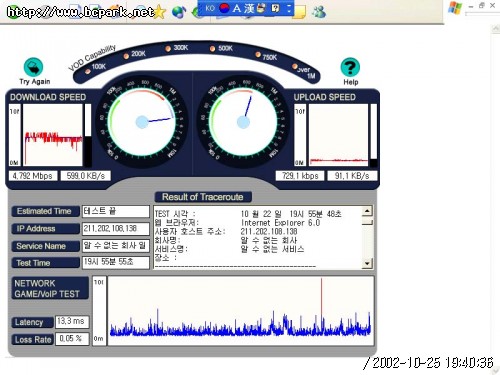500x375 pixels.
Task: Click the 사용자 호스트 주소 line
Action: pos(226,231)
